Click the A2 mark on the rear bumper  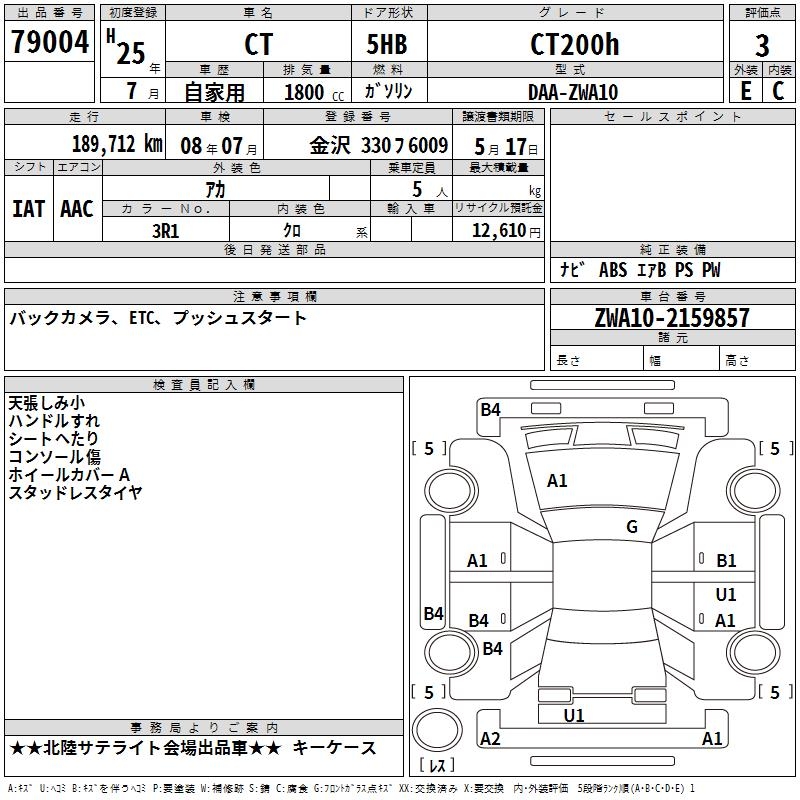[490, 738]
